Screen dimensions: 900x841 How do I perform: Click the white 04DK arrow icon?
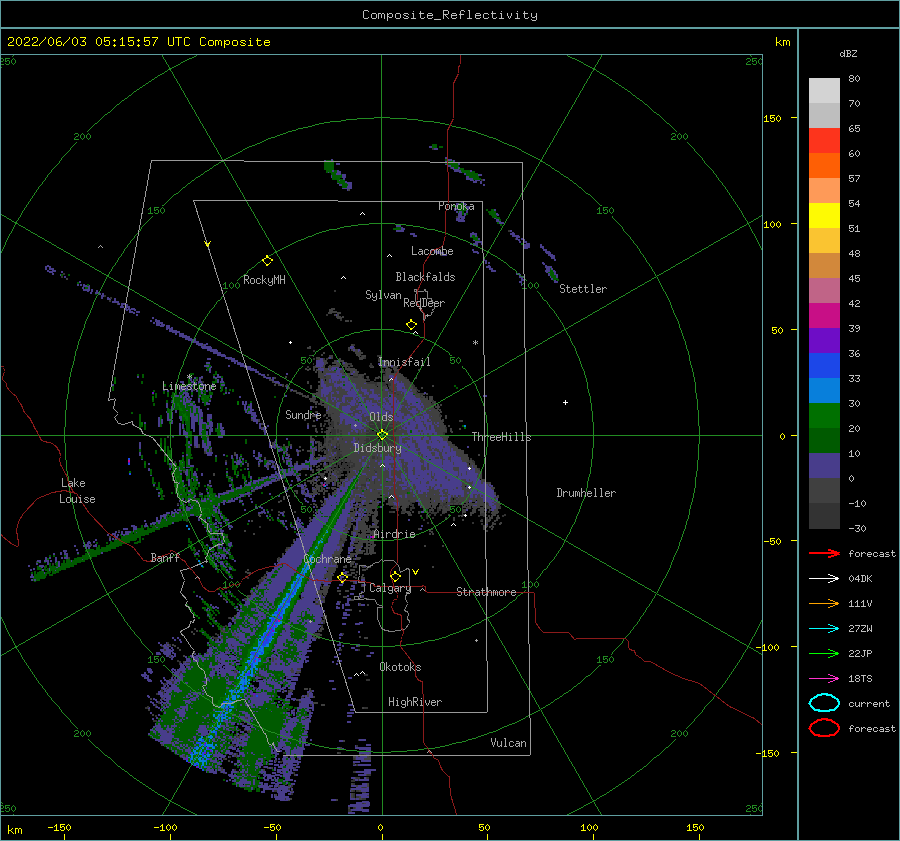824,579
